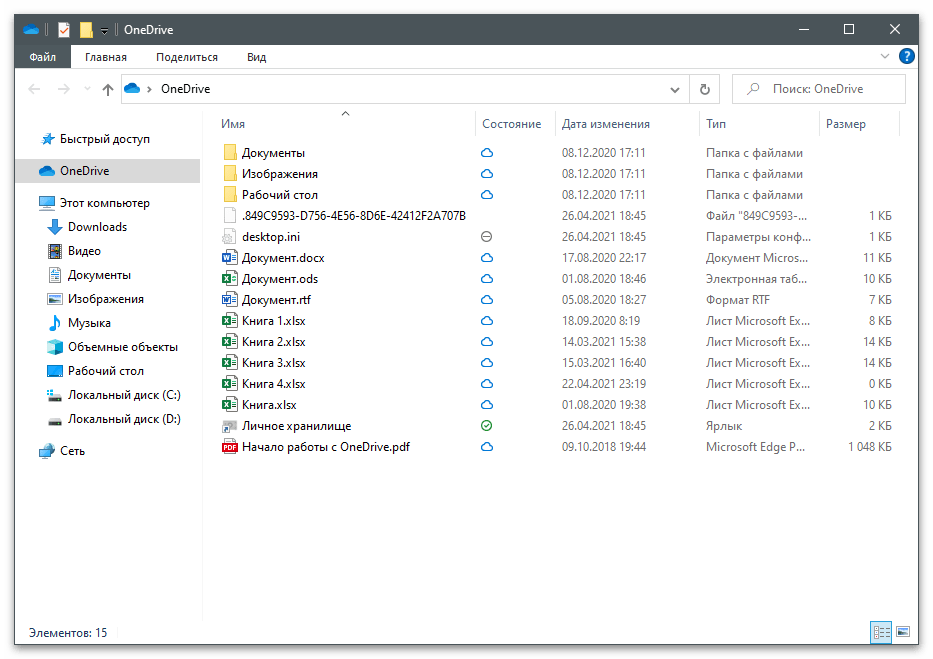Go back with the left arrow button
933x659 pixels.
[x=35, y=89]
